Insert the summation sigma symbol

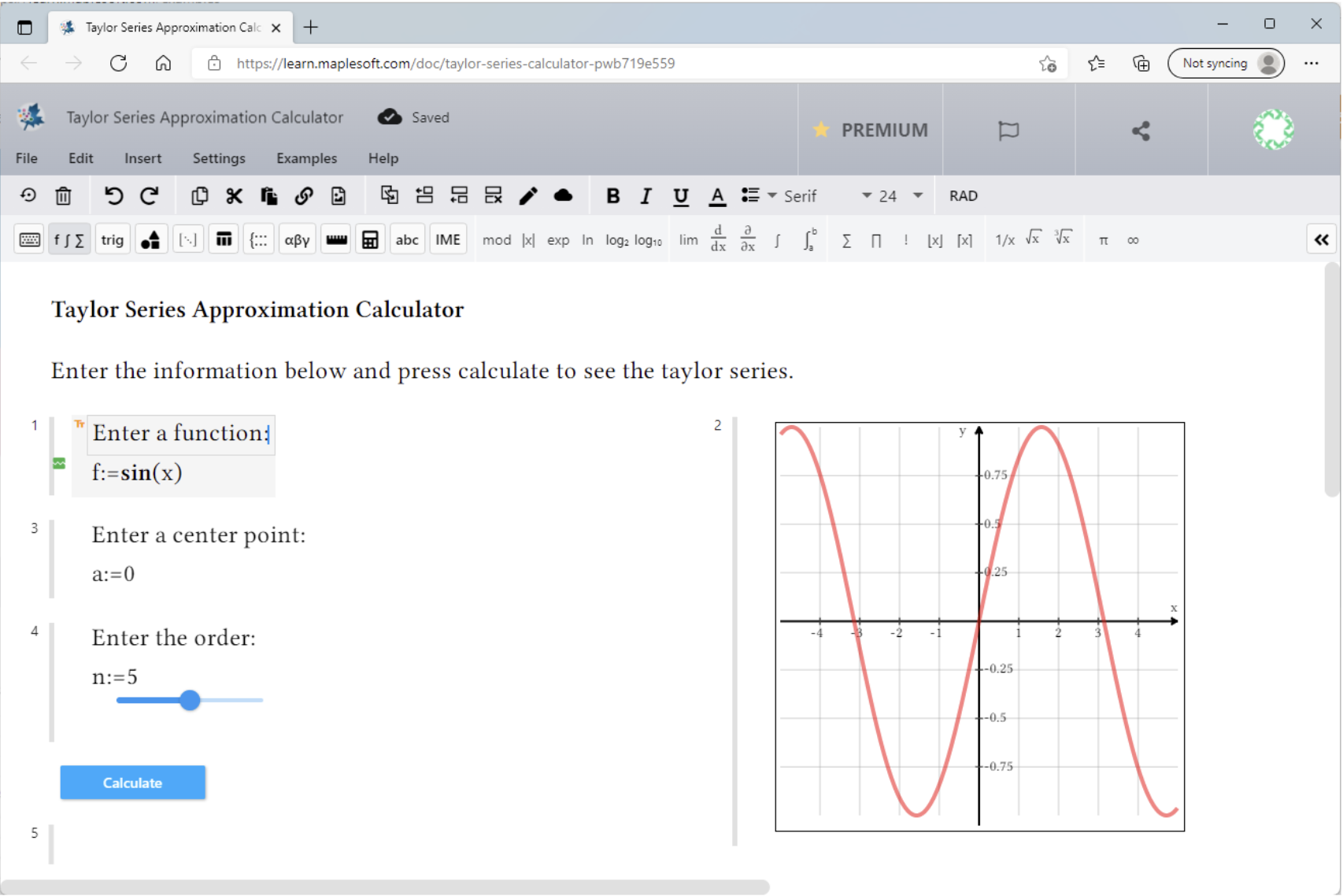click(846, 240)
